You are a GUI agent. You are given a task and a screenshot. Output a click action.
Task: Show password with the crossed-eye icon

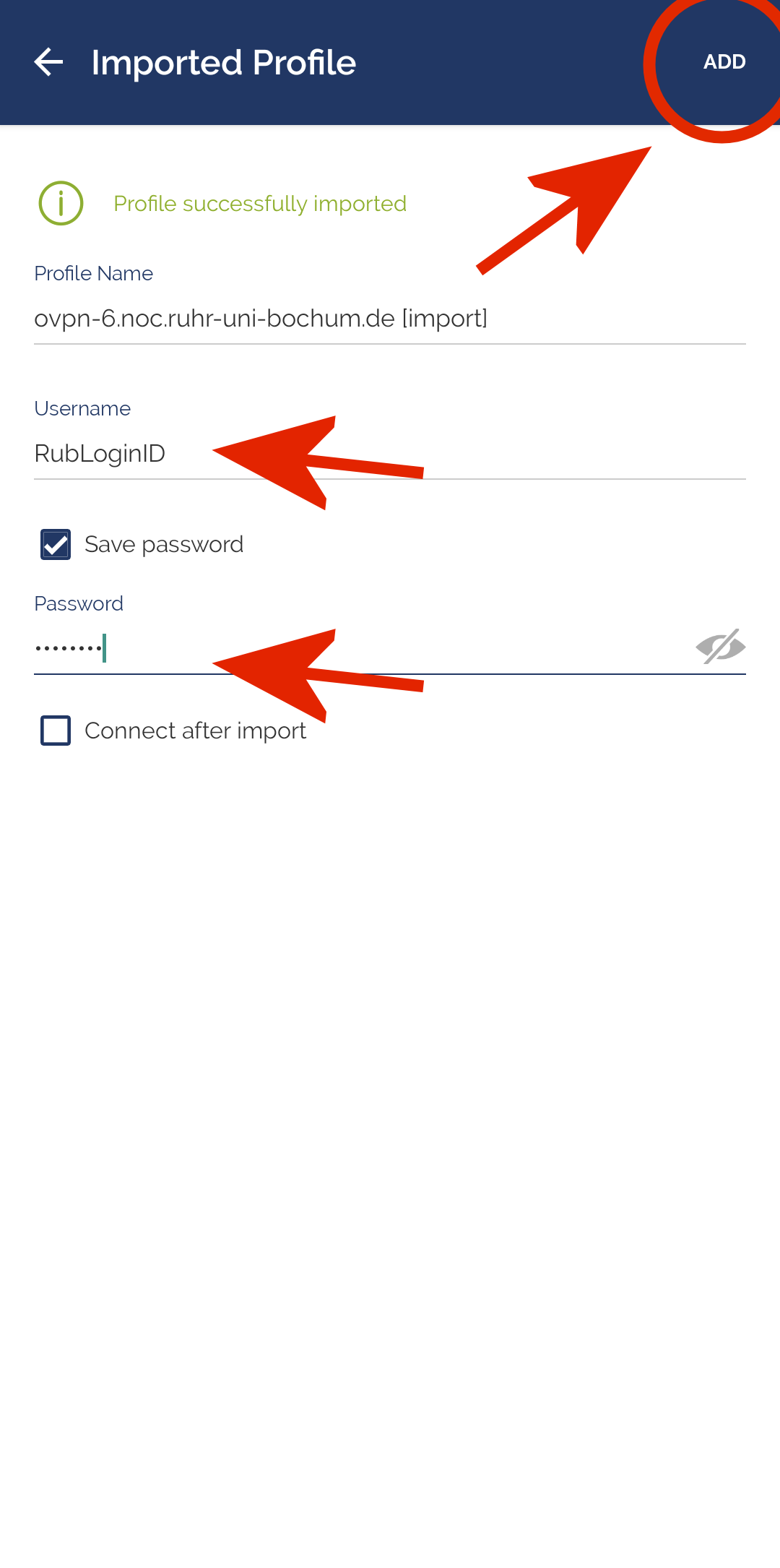[x=720, y=646]
